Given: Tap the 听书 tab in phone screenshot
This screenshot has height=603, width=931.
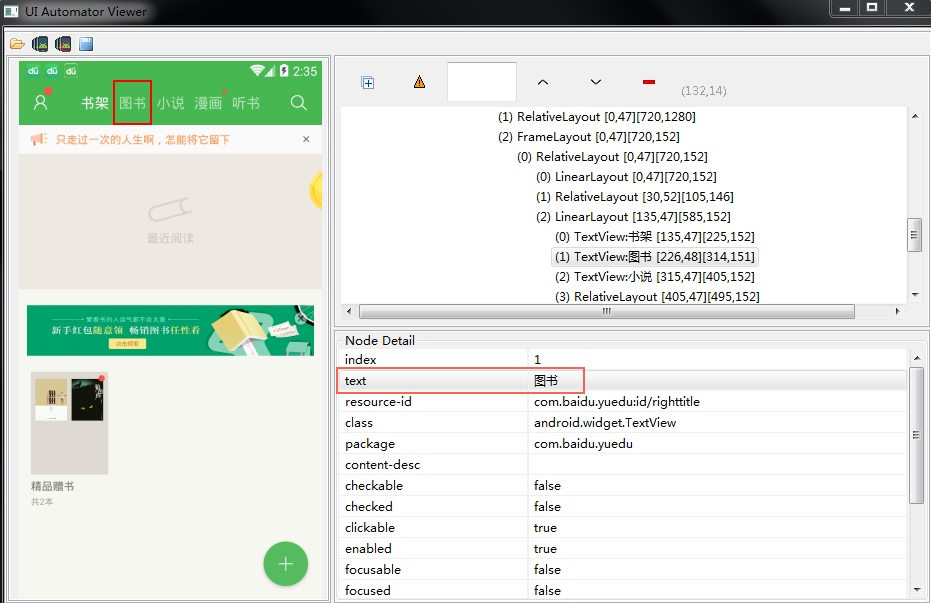Looking at the screenshot, I should (x=246, y=103).
